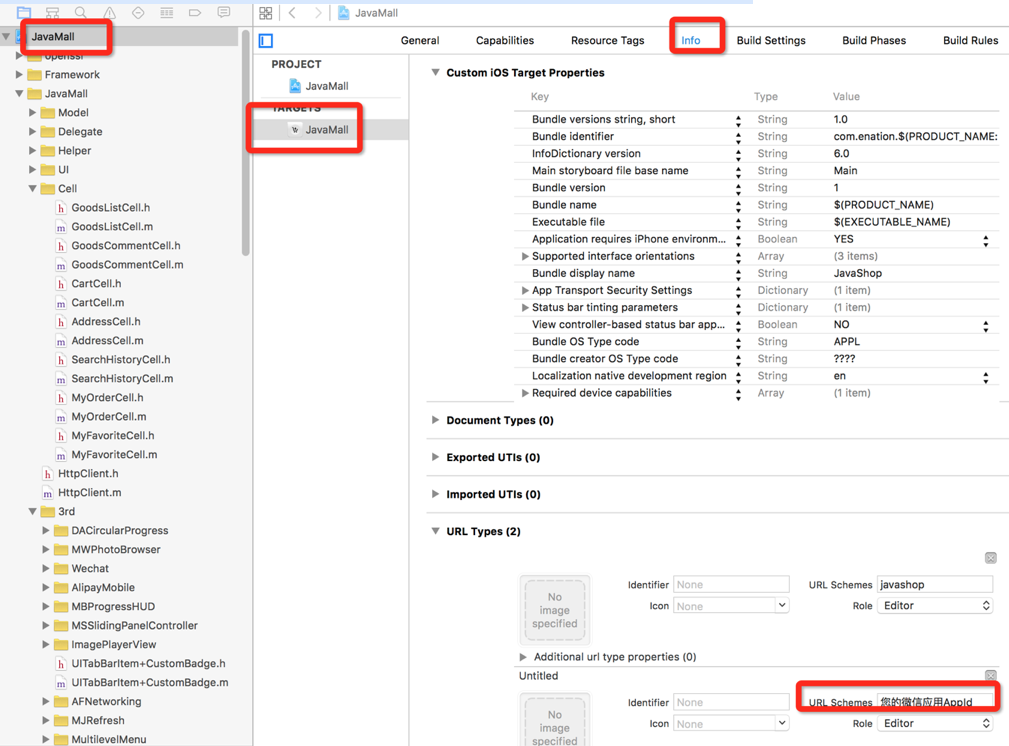The image size is (1009, 746).
Task: Open the Find navigator magnifier icon
Action: [x=80, y=12]
